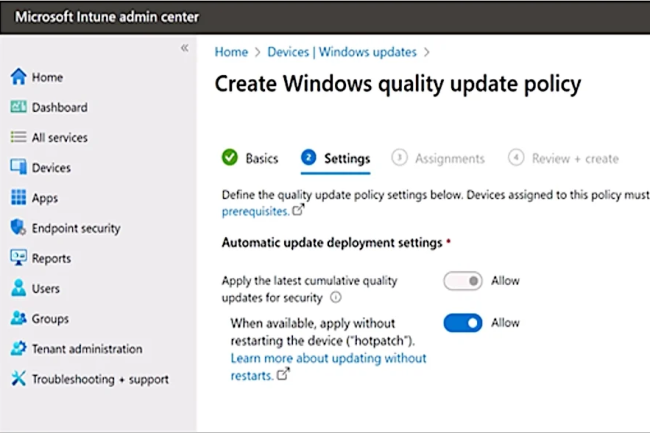Open the Apps grid icon
650x433 pixels.
[x=18, y=198]
